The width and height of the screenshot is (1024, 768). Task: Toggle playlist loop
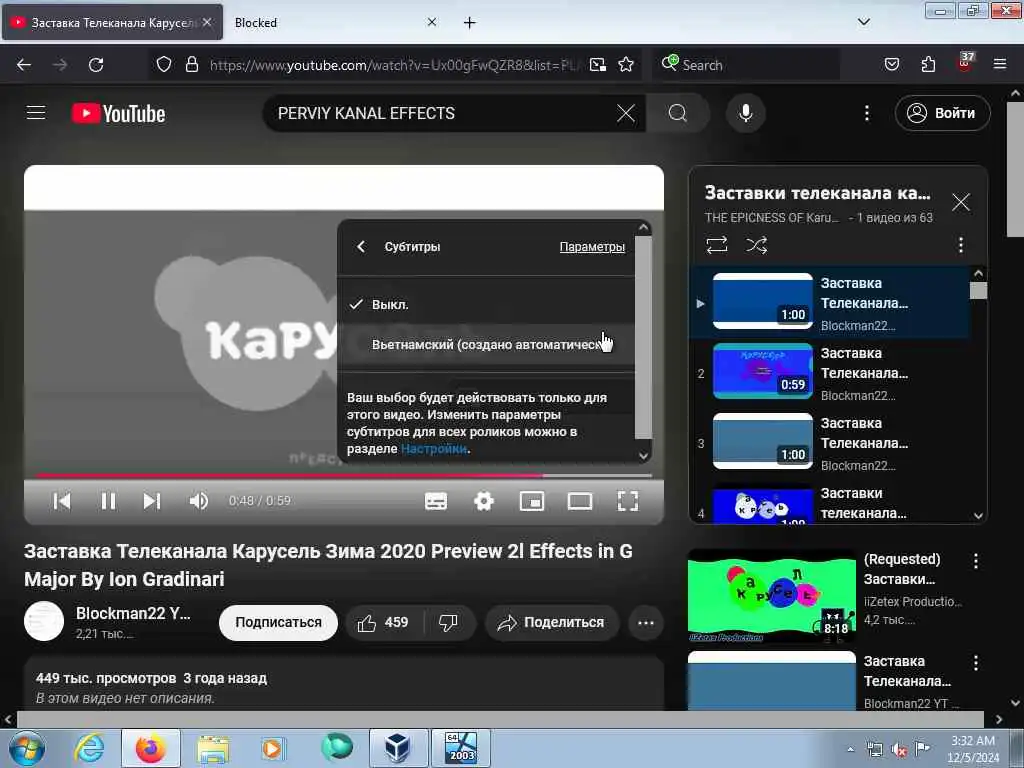716,245
